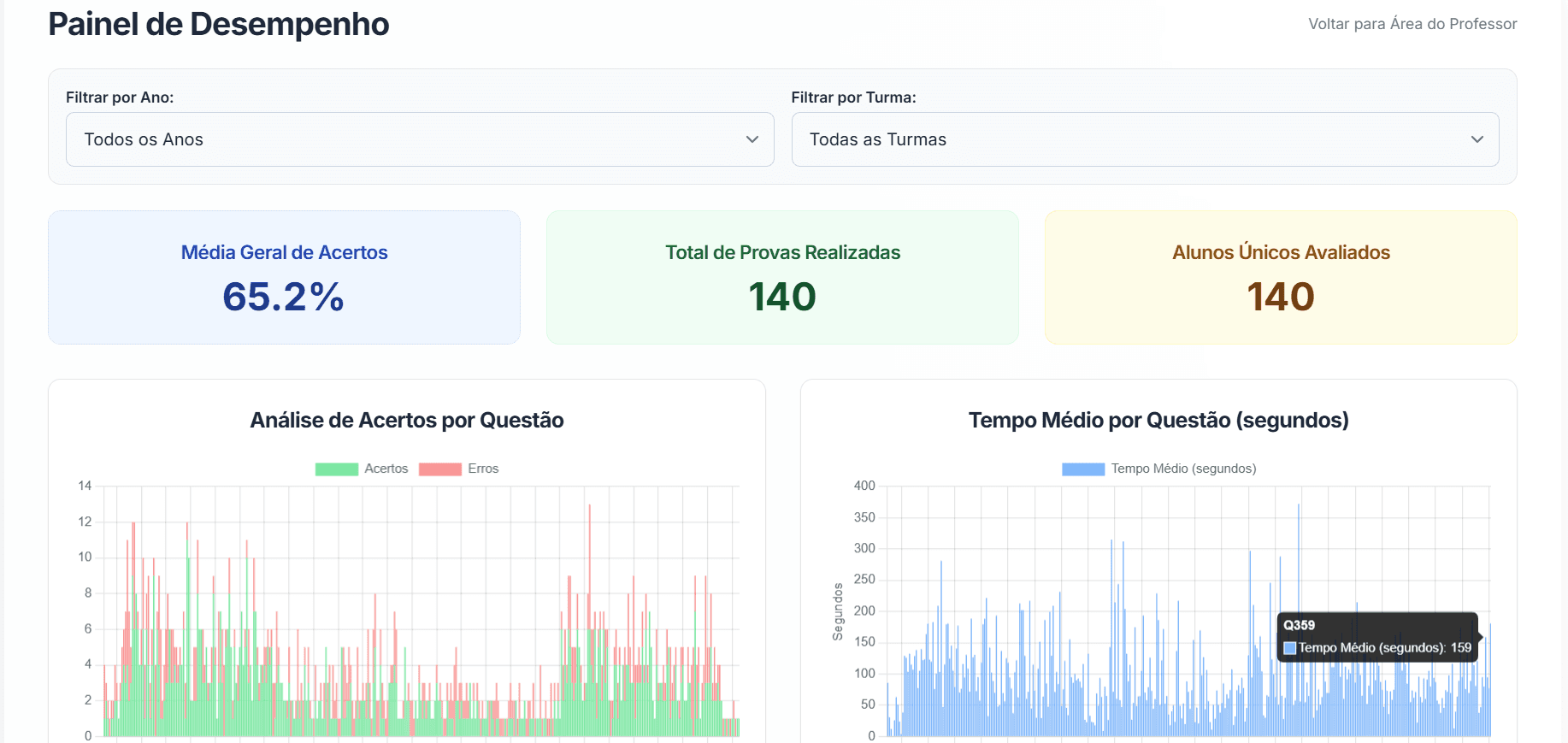The width and height of the screenshot is (1568, 743).
Task: Click the chevron arrow in the year filter
Action: click(x=752, y=139)
